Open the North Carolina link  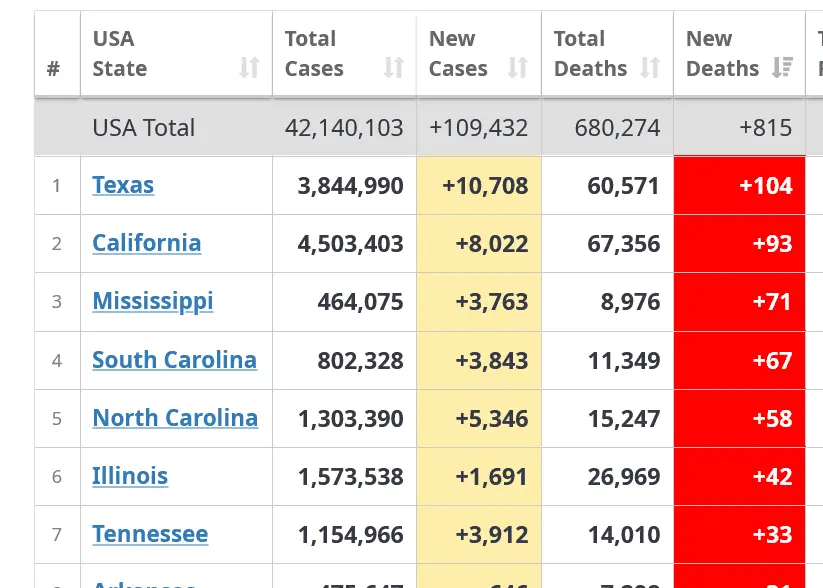[x=175, y=418]
